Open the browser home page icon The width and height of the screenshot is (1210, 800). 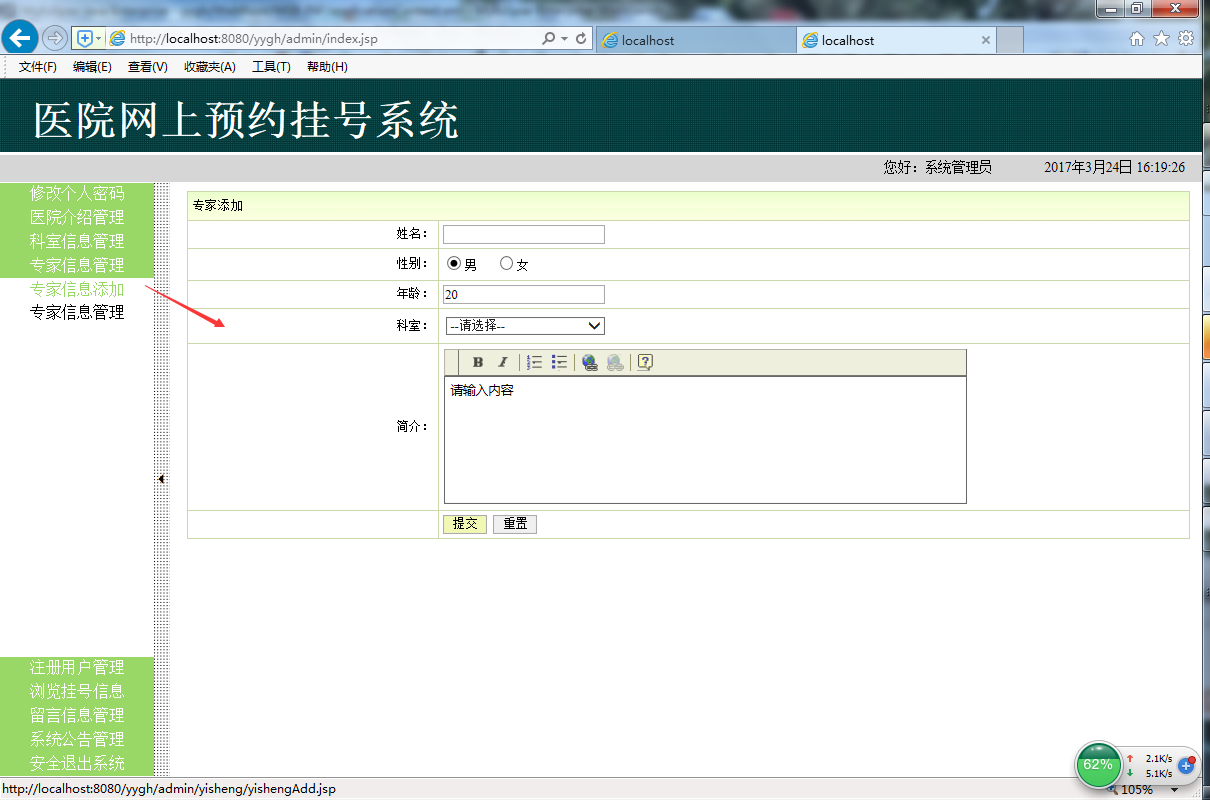1136,39
